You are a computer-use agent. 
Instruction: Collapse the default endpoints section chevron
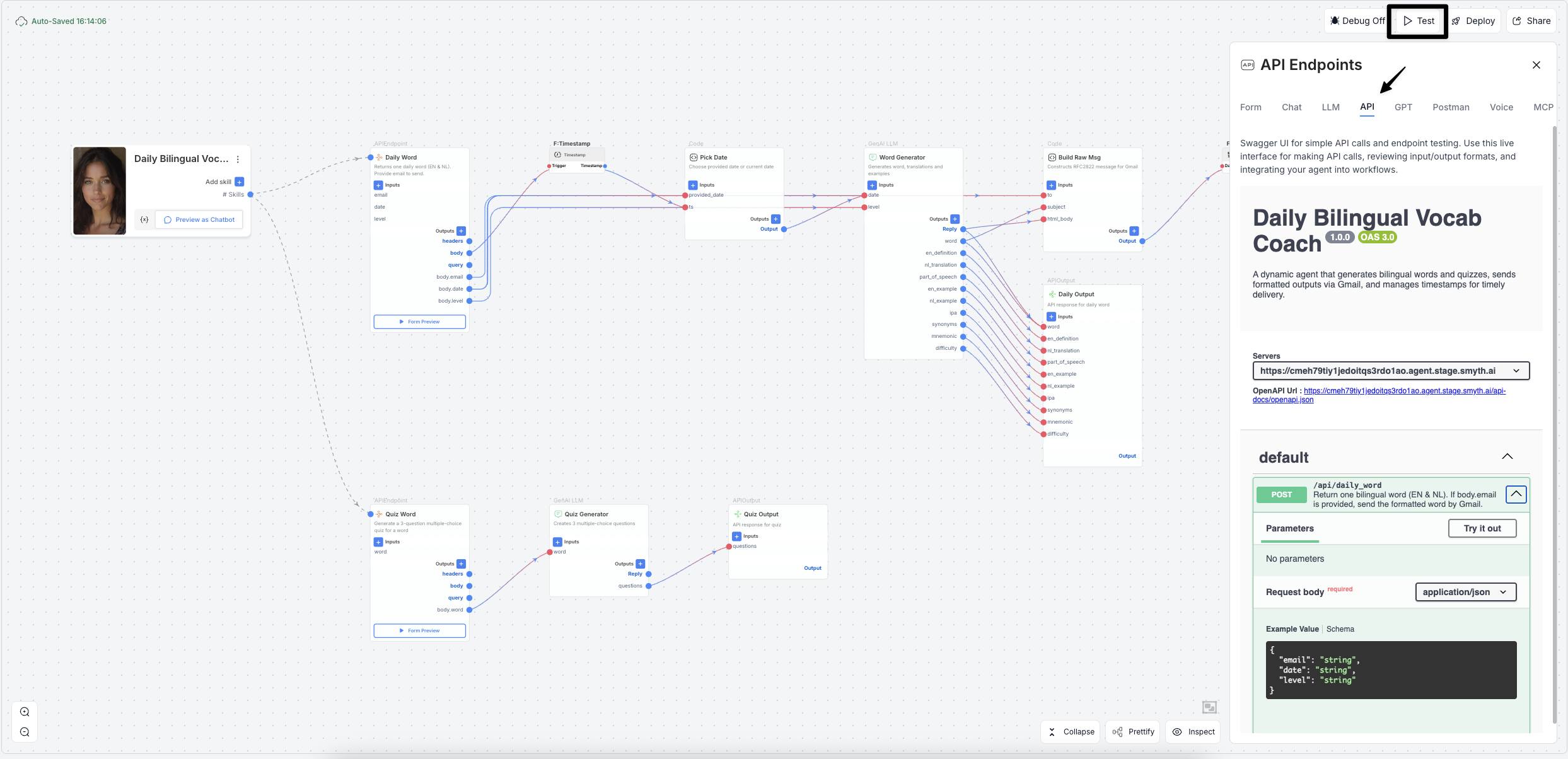1507,456
